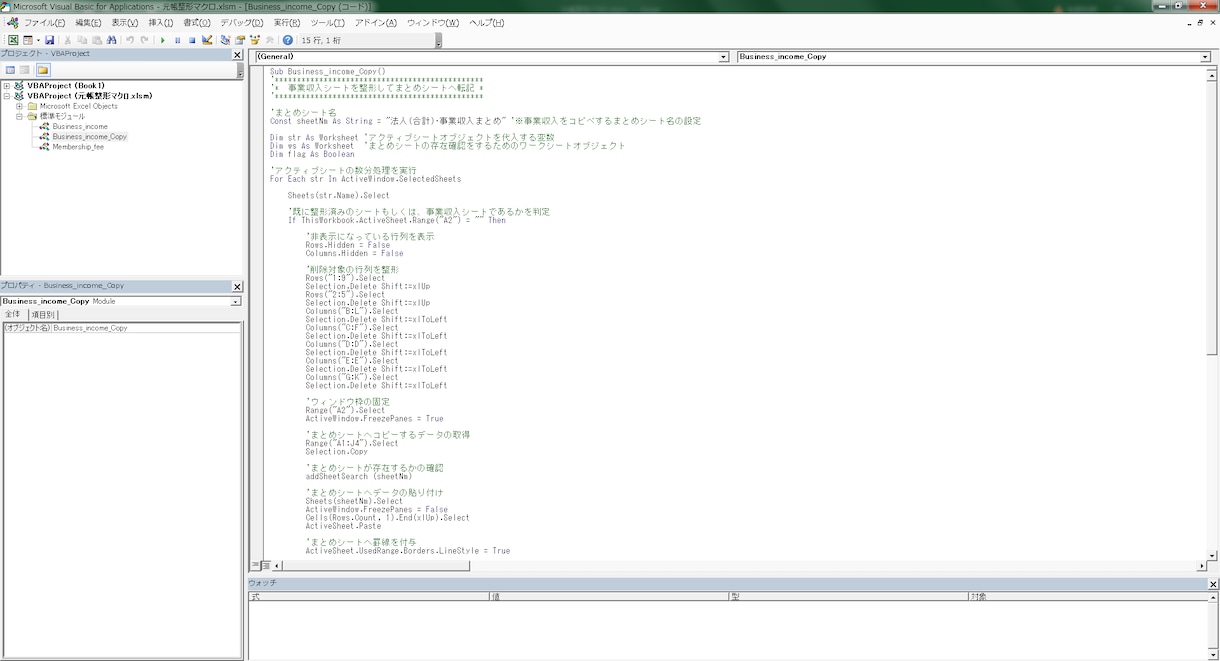Open the デバッグ(D) menu

[242, 22]
